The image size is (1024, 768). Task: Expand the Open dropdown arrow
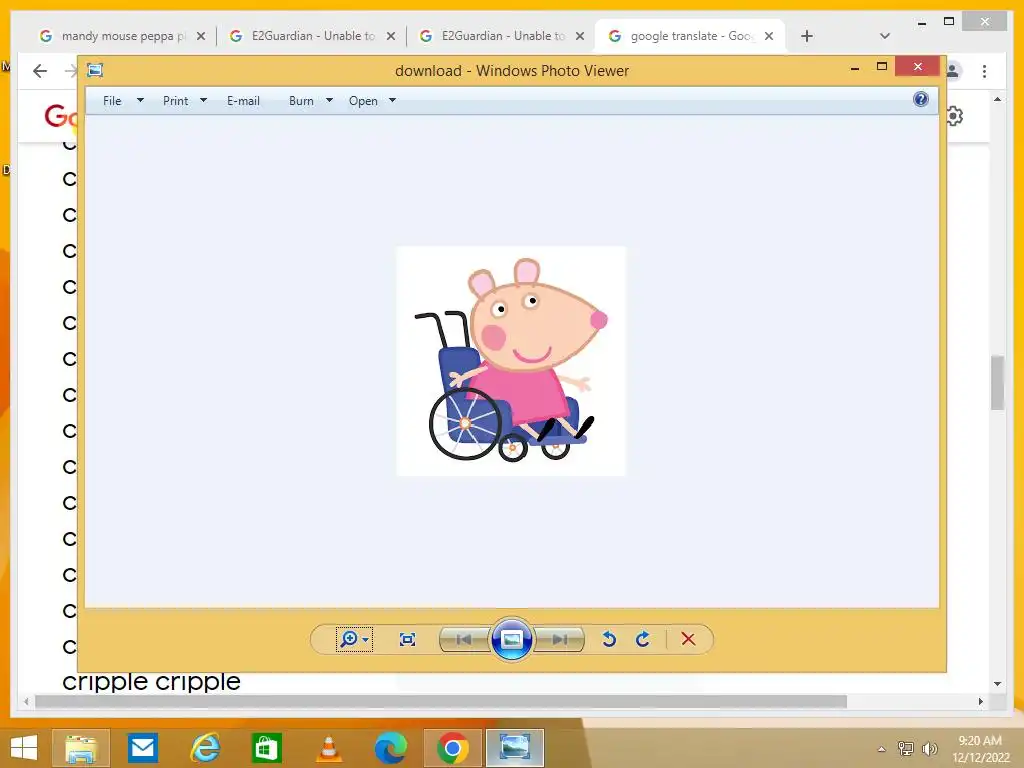coord(392,101)
